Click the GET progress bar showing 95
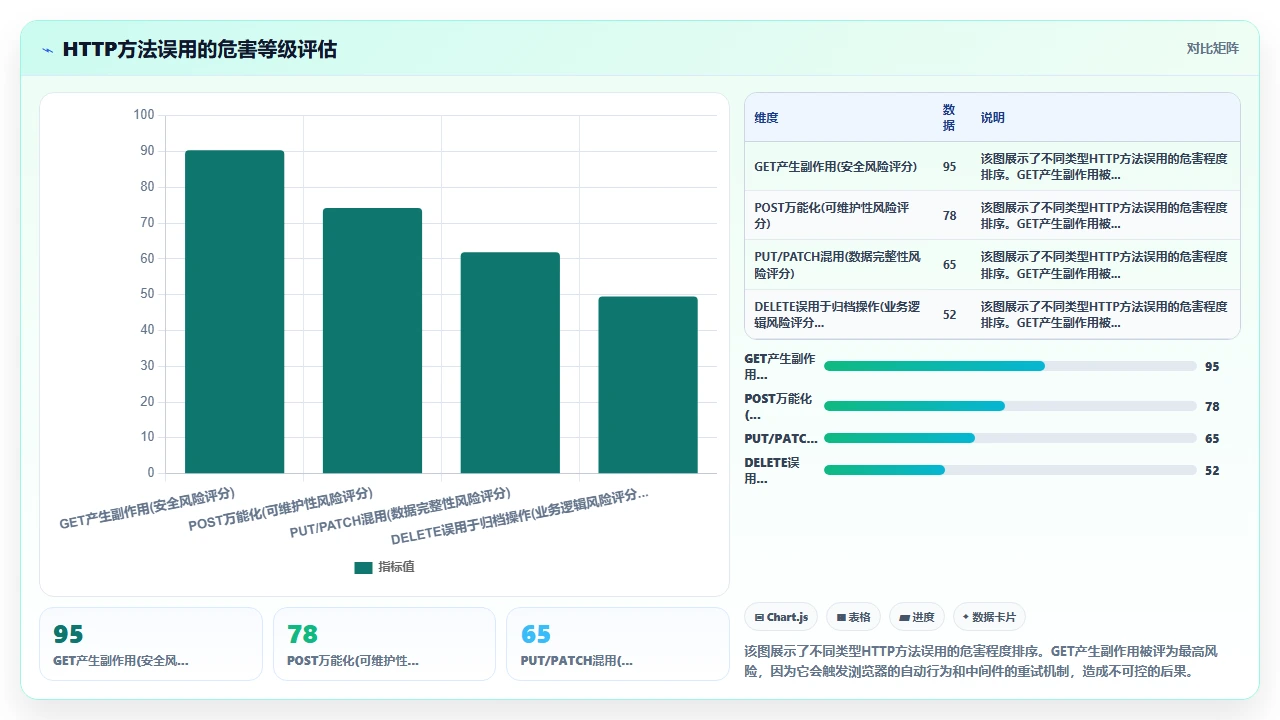Image resolution: width=1280 pixels, height=720 pixels. [x=1010, y=366]
